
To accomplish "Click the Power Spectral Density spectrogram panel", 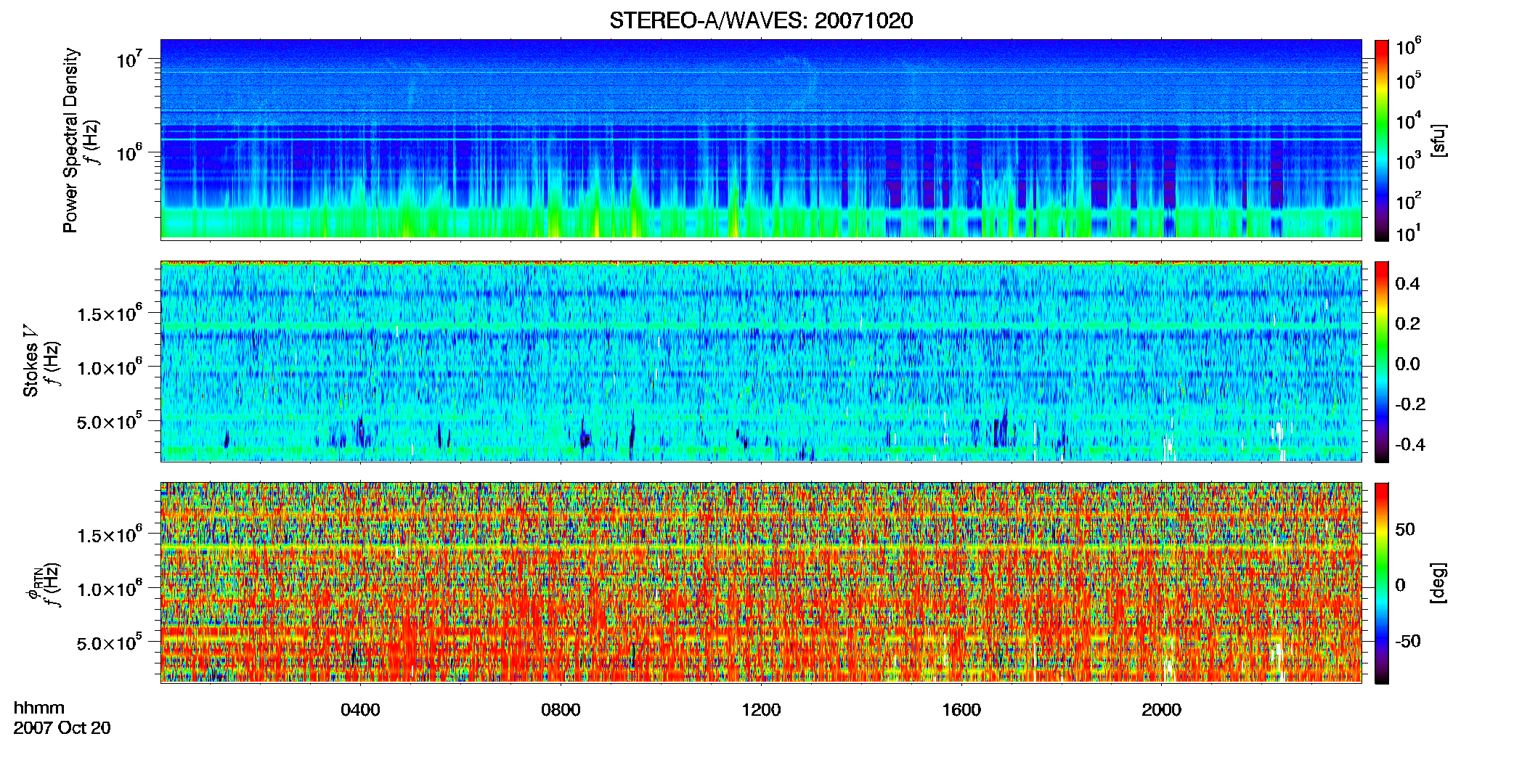I will point(761,139).
